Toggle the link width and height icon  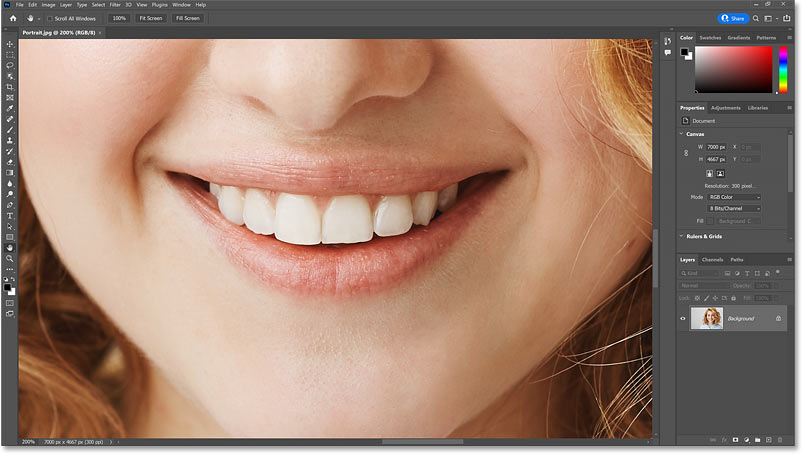pos(686,153)
